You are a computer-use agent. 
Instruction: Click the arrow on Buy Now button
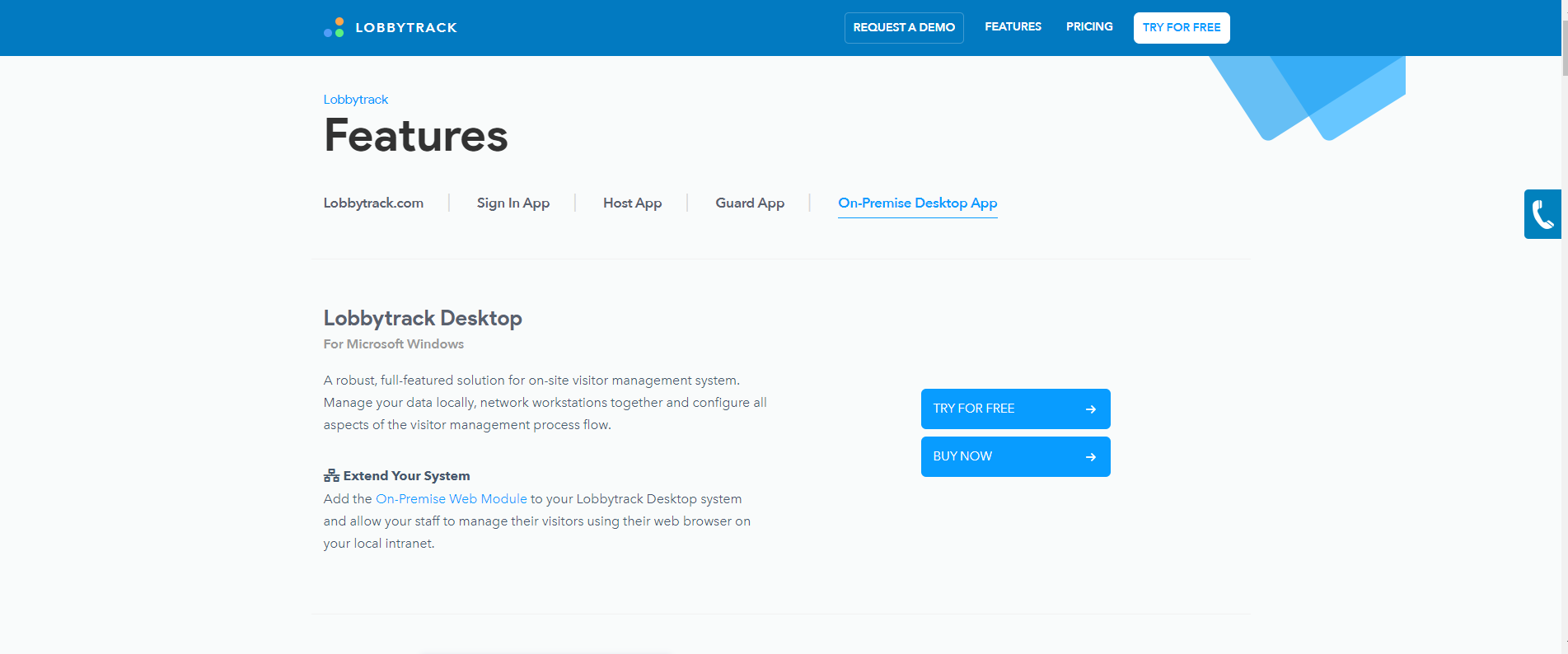point(1090,457)
